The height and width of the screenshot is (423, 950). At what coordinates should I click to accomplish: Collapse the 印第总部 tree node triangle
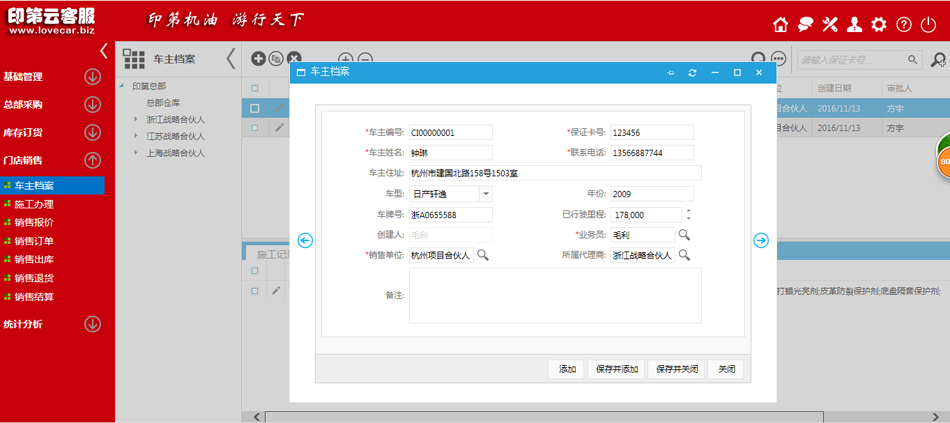pyautogui.click(x=122, y=86)
